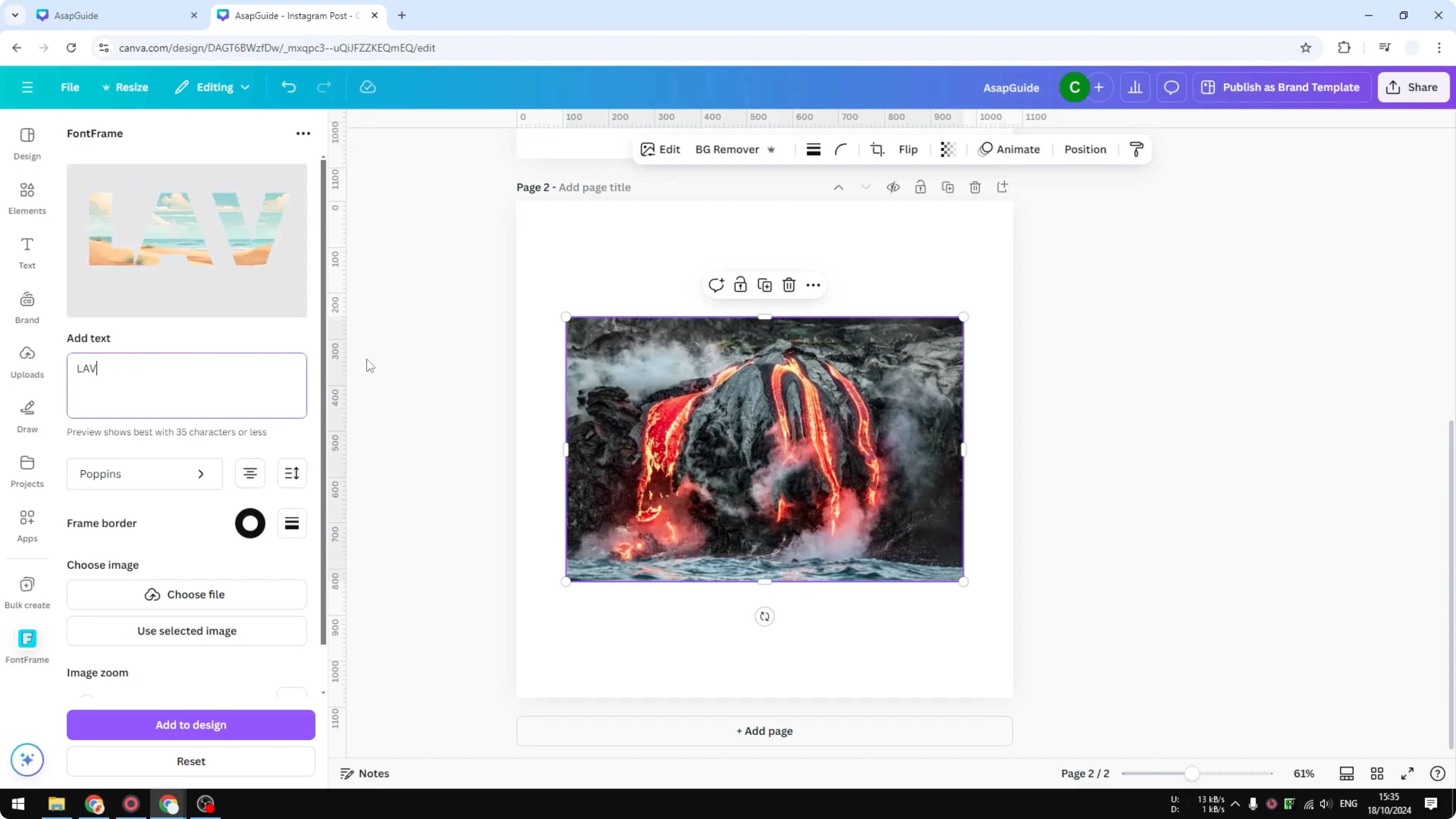The image size is (1456, 819).
Task: Open the Editing mode dropdown
Action: pos(212,87)
